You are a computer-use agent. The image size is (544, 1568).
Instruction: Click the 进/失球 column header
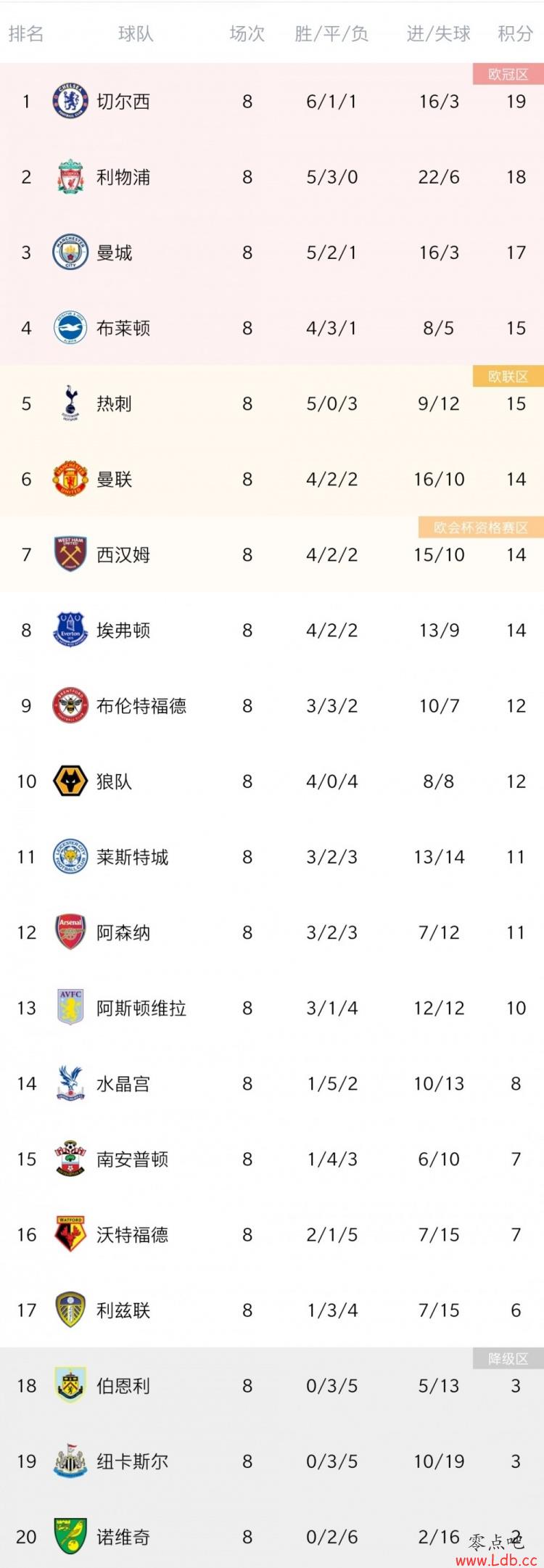[438, 33]
